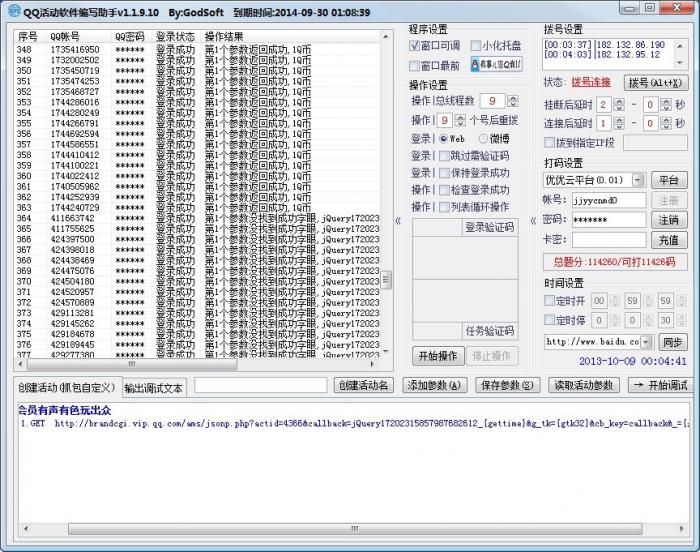
Task: Select row 364 with account 411663742
Action: (197, 218)
